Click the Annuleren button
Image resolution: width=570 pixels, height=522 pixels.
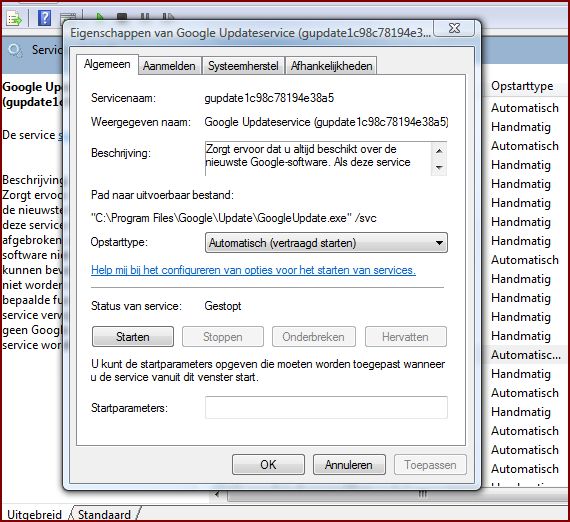[x=349, y=465]
